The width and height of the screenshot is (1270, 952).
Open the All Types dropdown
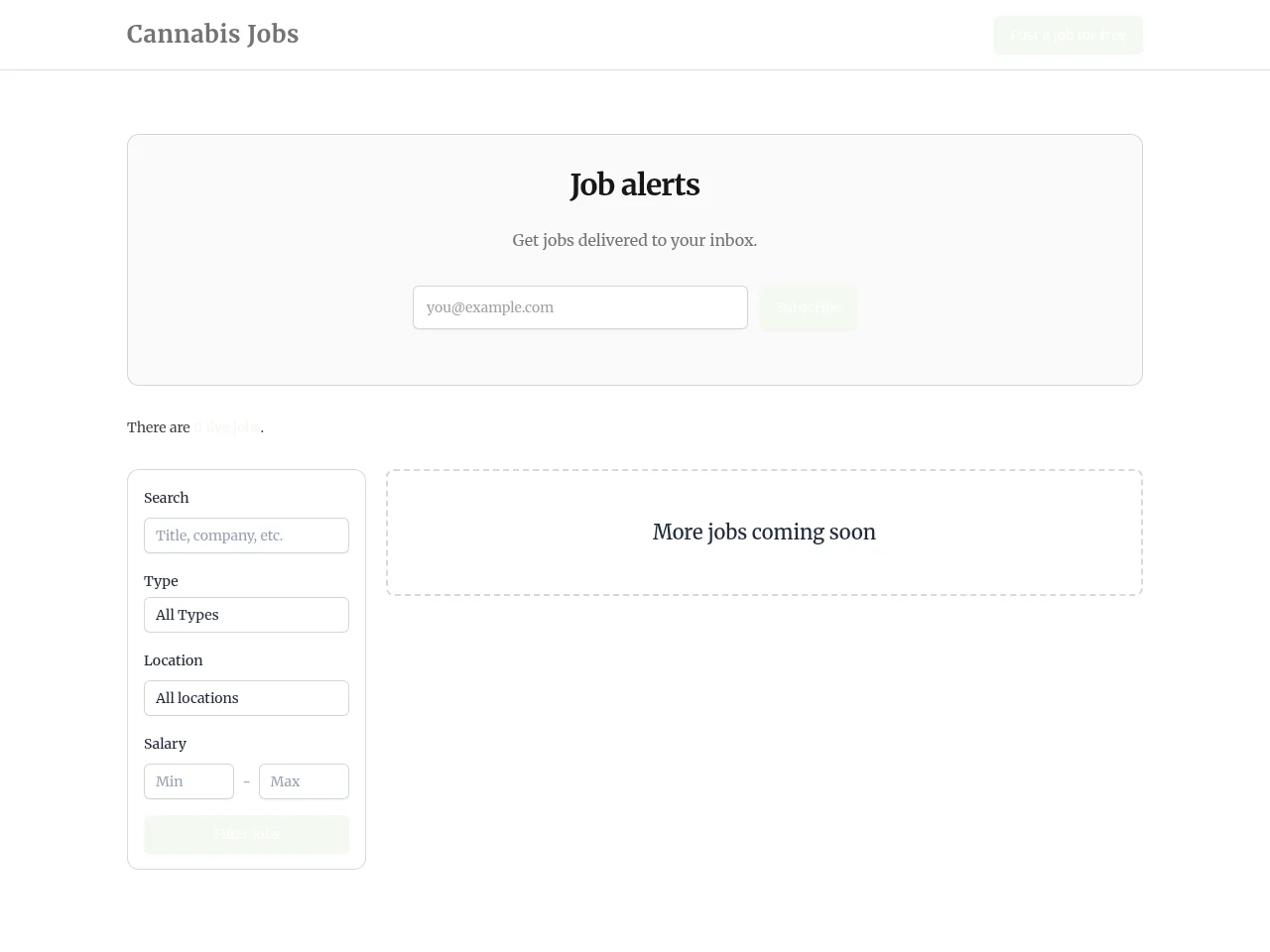point(246,615)
